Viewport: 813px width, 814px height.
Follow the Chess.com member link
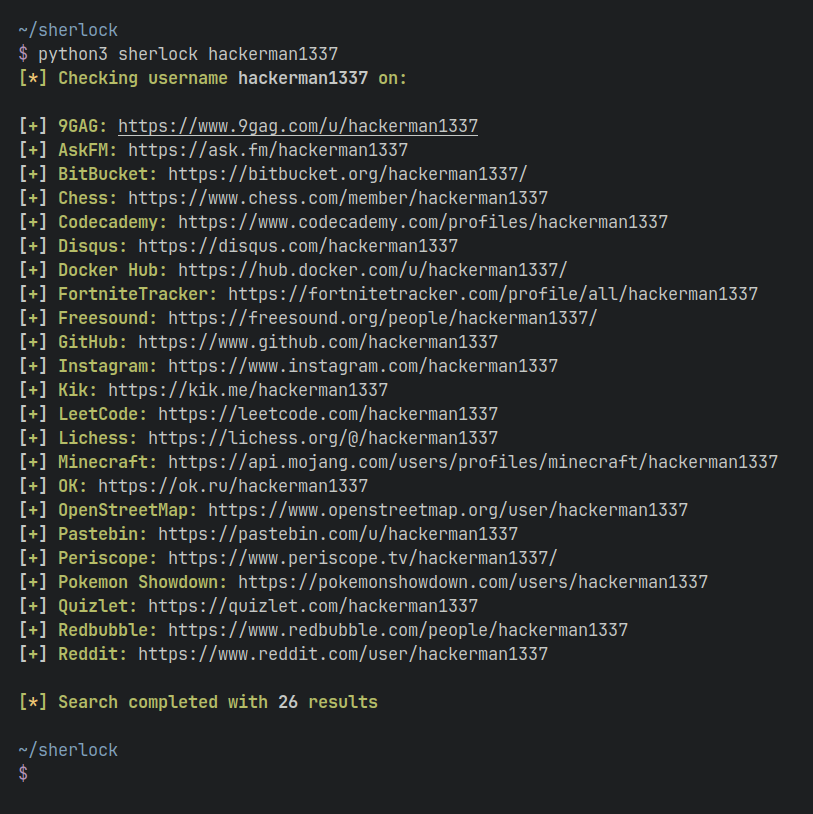(337, 198)
